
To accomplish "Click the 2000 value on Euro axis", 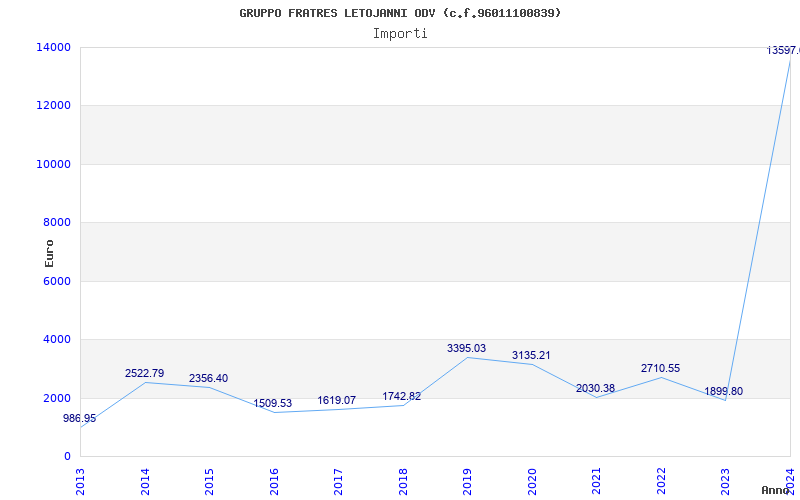I will coord(57,398).
